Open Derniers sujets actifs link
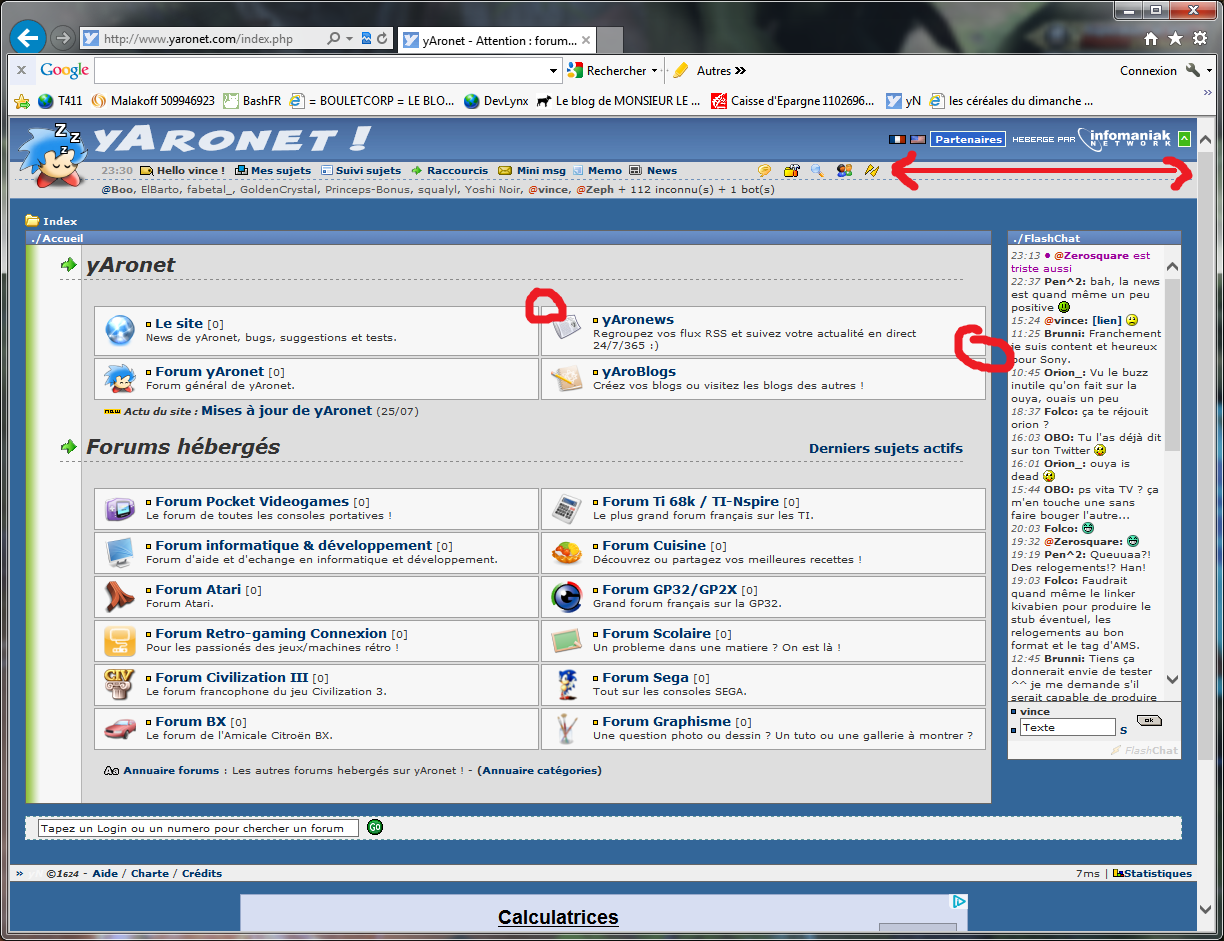 coord(886,448)
